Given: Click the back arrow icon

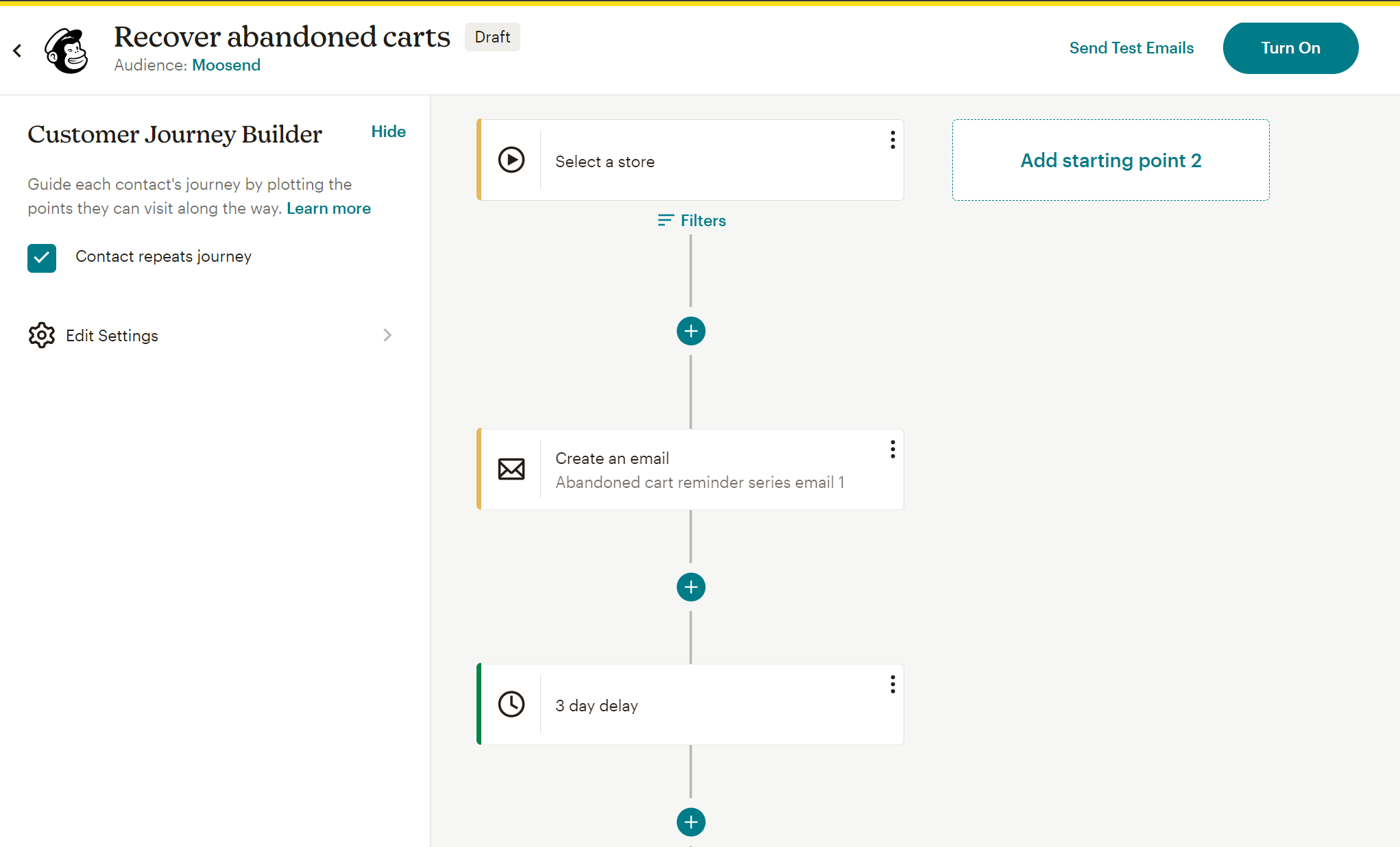Looking at the screenshot, I should pyautogui.click(x=17, y=51).
